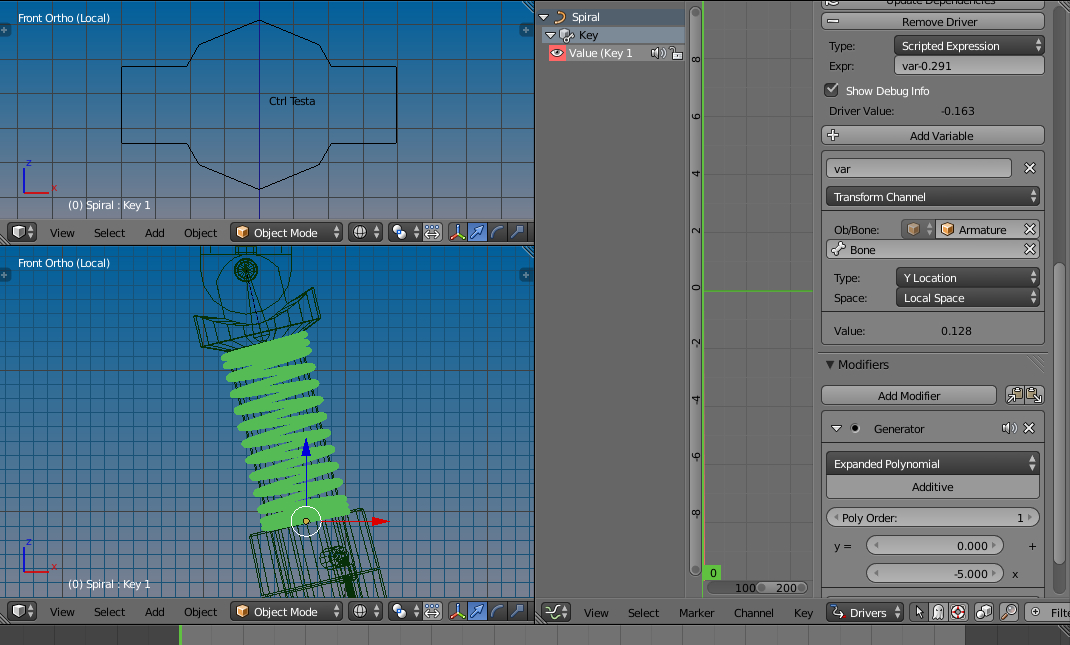Toggle the eye icon for Value (Key 1)

[557, 53]
